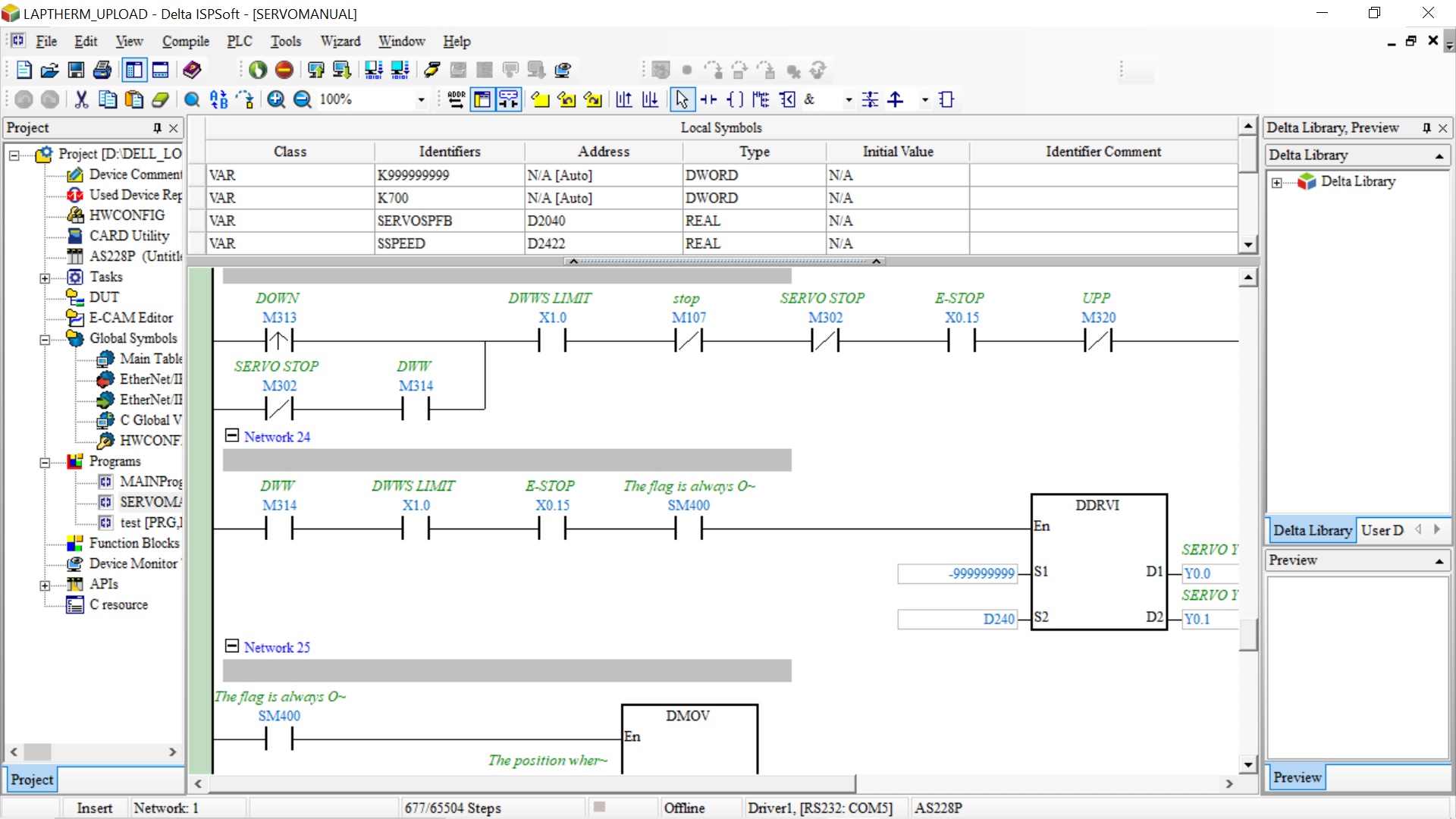Click the Save project floppy icon
The image size is (1456, 819).
(x=76, y=71)
